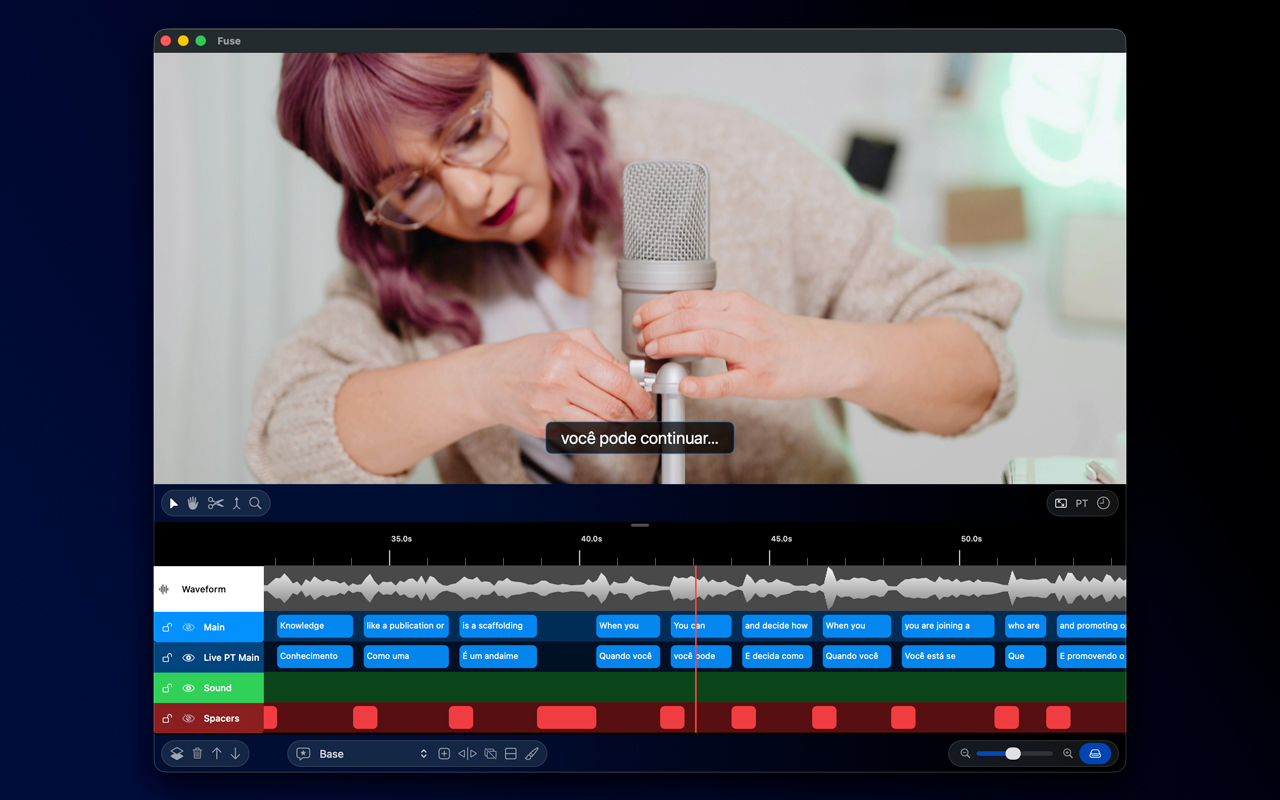Choose the arrow selection tool

(x=174, y=504)
